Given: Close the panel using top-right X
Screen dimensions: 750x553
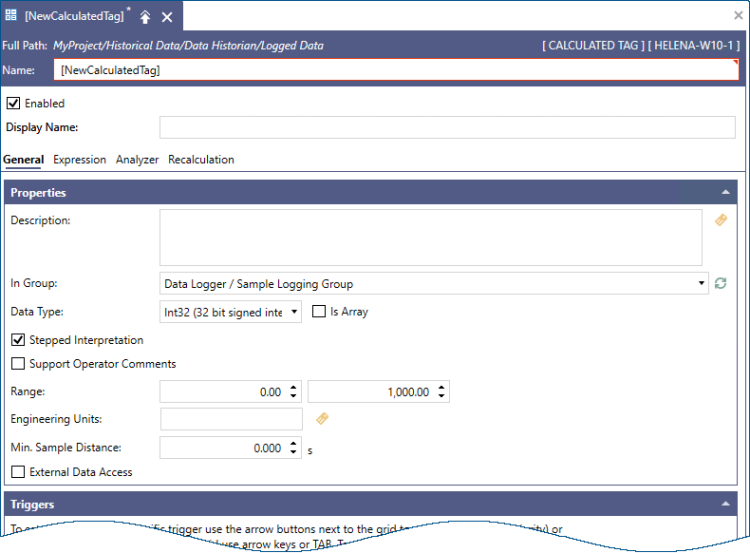Looking at the screenshot, I should click(x=737, y=16).
